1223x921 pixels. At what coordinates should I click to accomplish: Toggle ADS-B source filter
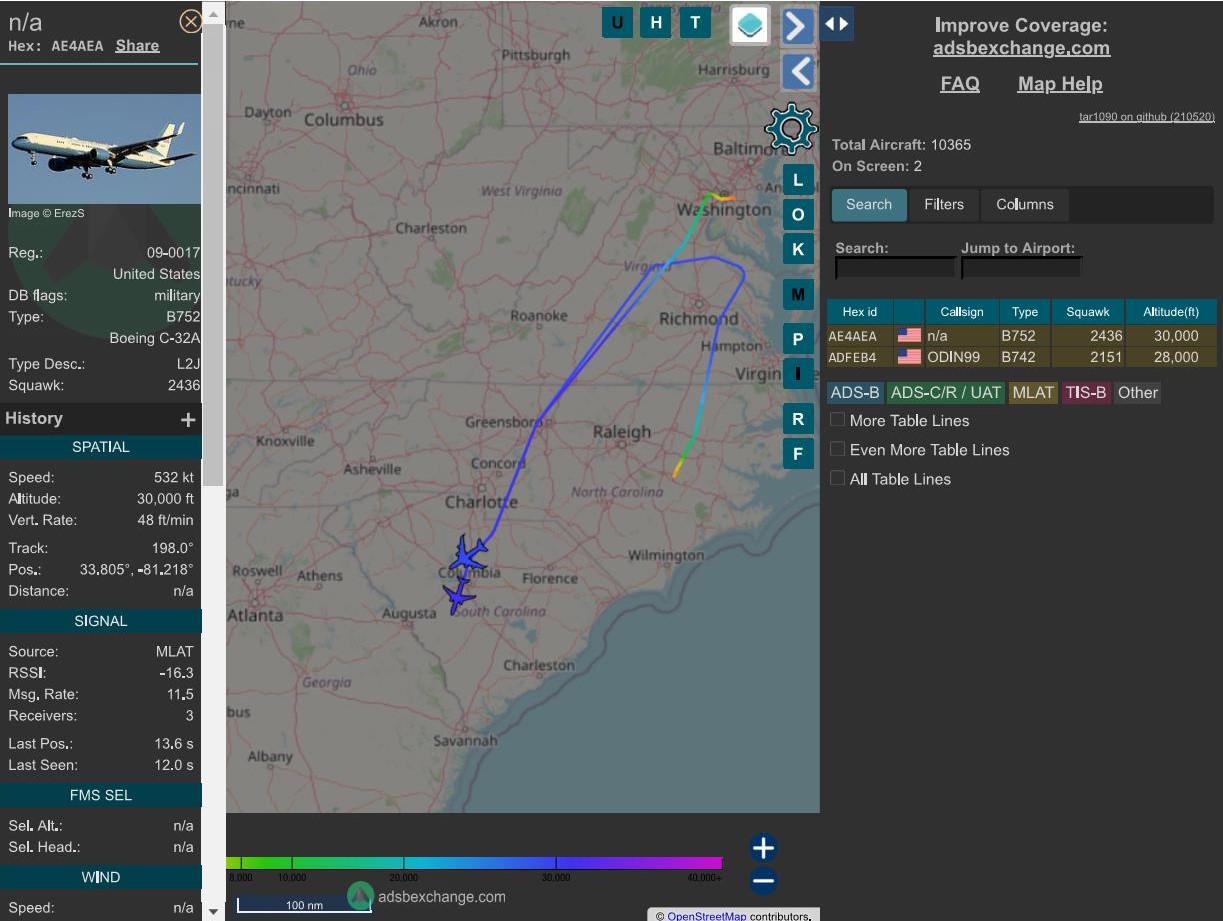[855, 393]
